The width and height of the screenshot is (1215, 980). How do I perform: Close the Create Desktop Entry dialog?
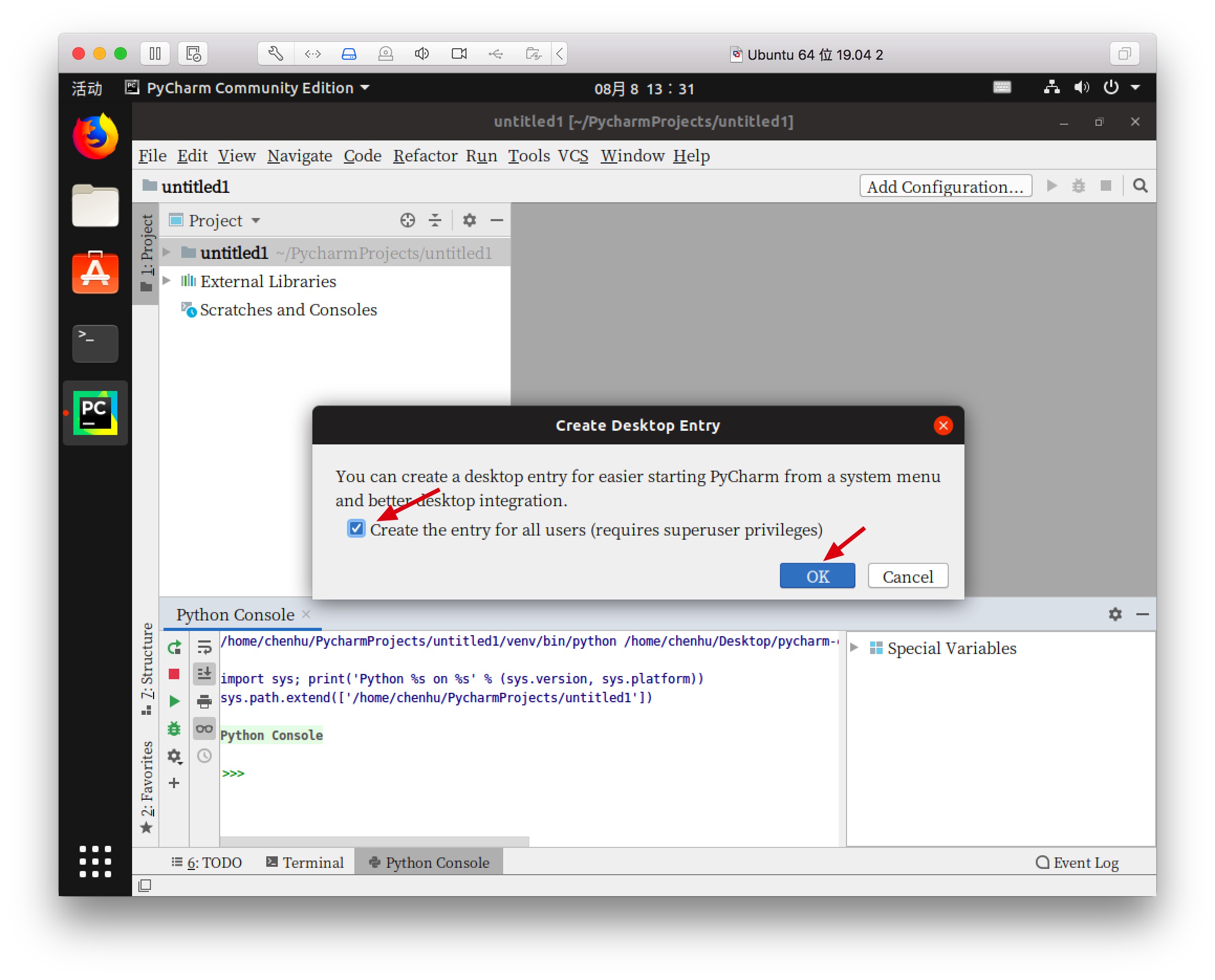pyautogui.click(x=943, y=425)
